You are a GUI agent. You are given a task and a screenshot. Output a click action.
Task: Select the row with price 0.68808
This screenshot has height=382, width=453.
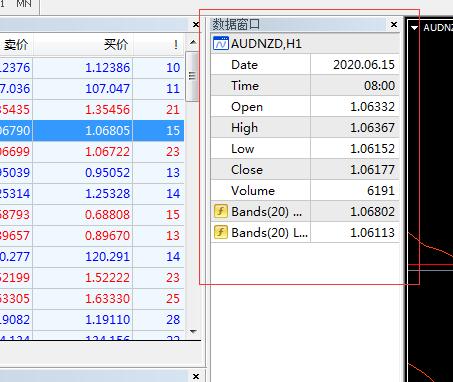point(92,215)
